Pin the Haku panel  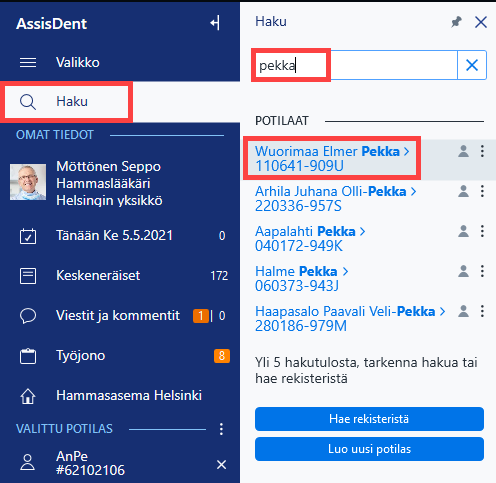[x=456, y=22]
